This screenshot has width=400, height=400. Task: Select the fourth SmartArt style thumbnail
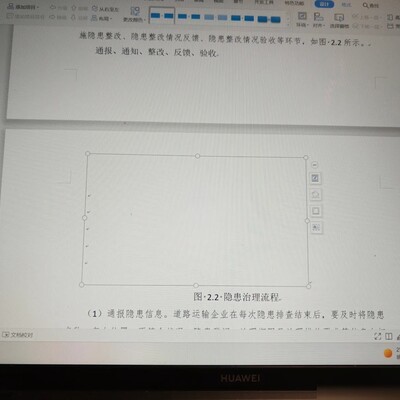click(x=242, y=18)
